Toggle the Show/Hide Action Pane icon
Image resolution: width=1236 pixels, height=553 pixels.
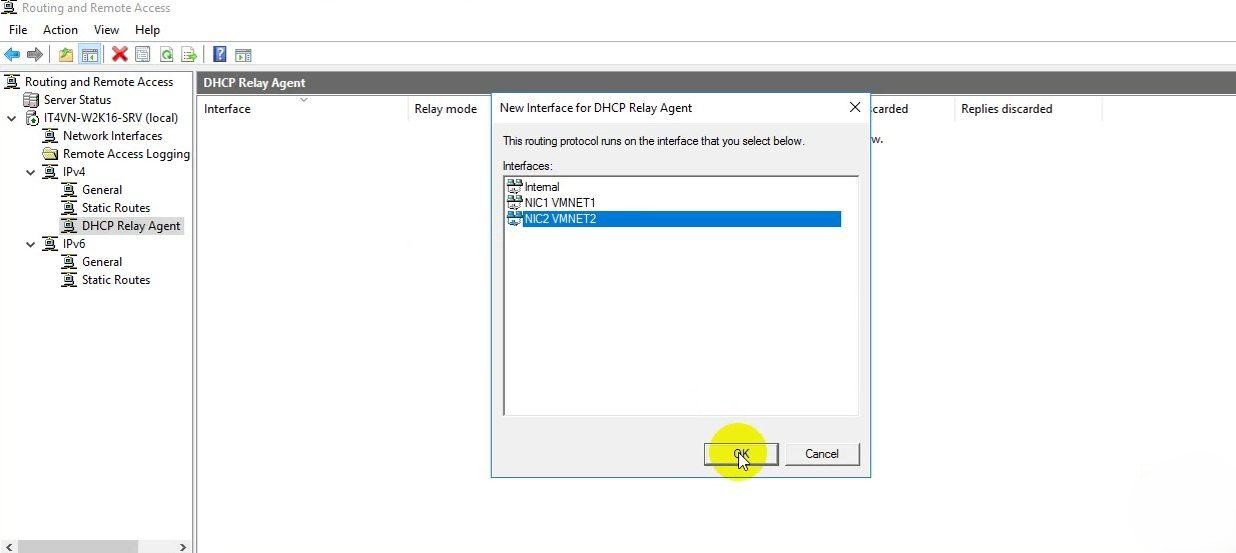point(243,54)
